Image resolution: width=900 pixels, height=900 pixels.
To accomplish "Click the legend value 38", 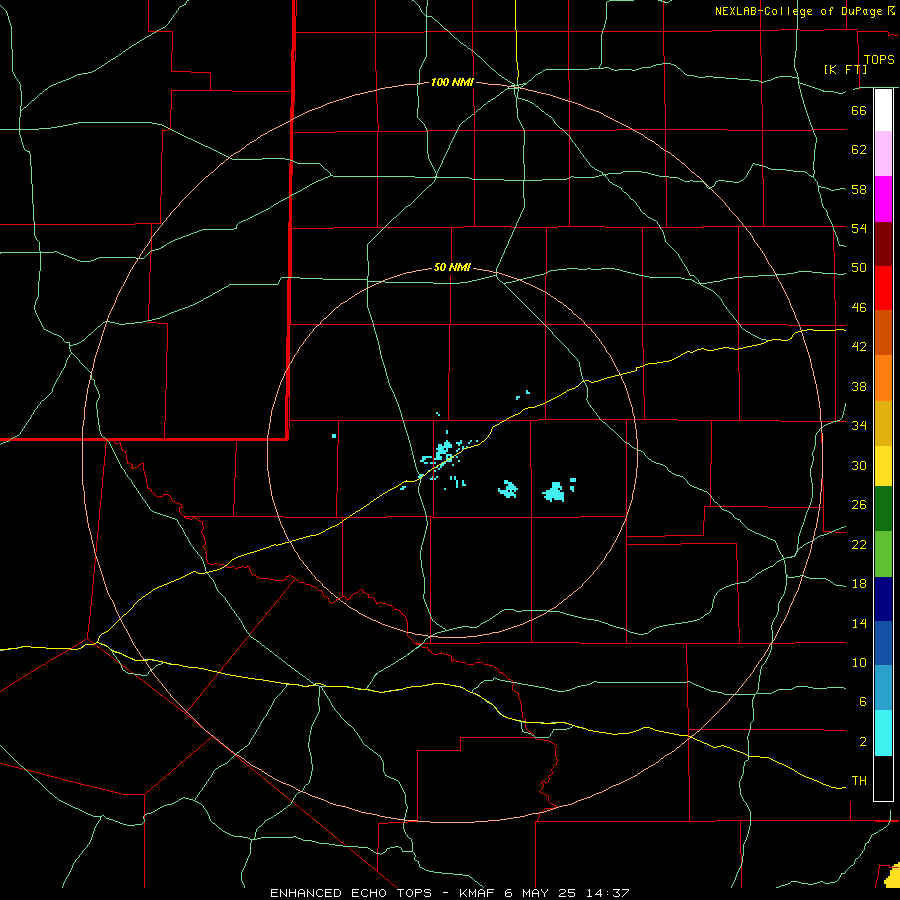I will click(859, 386).
